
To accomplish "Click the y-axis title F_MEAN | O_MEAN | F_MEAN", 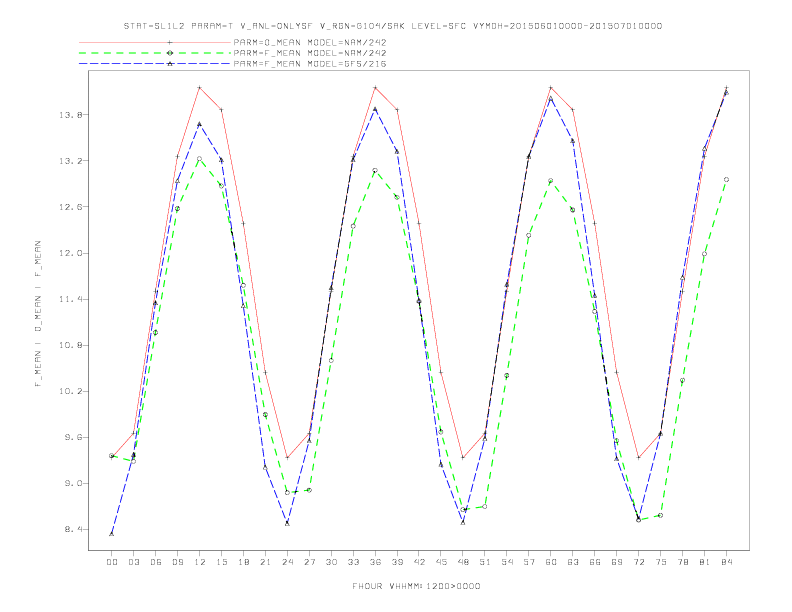I will (37, 314).
